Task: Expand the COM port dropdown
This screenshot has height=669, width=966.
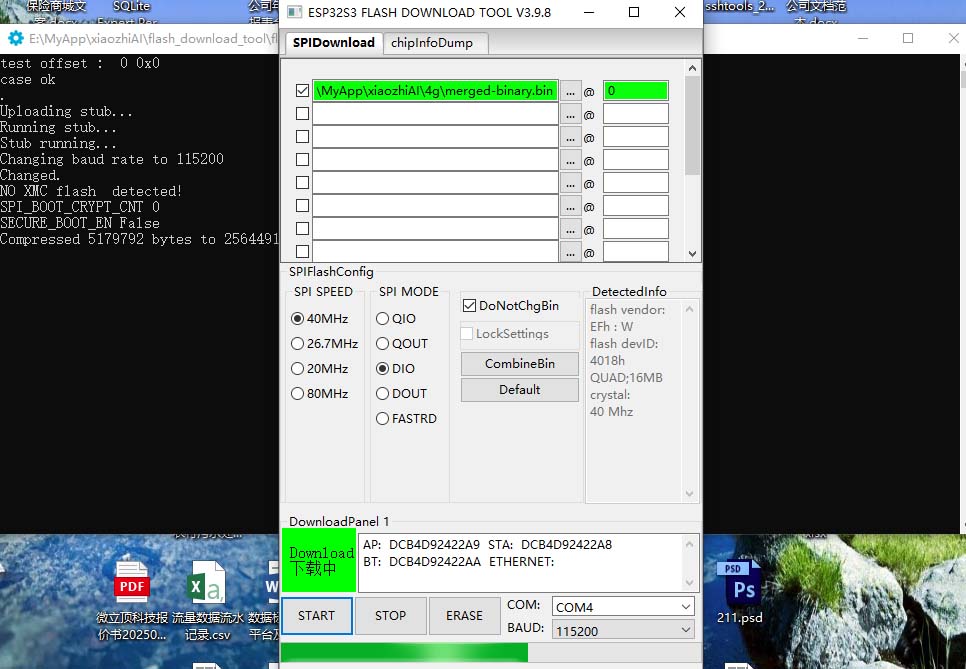Action: click(x=623, y=607)
